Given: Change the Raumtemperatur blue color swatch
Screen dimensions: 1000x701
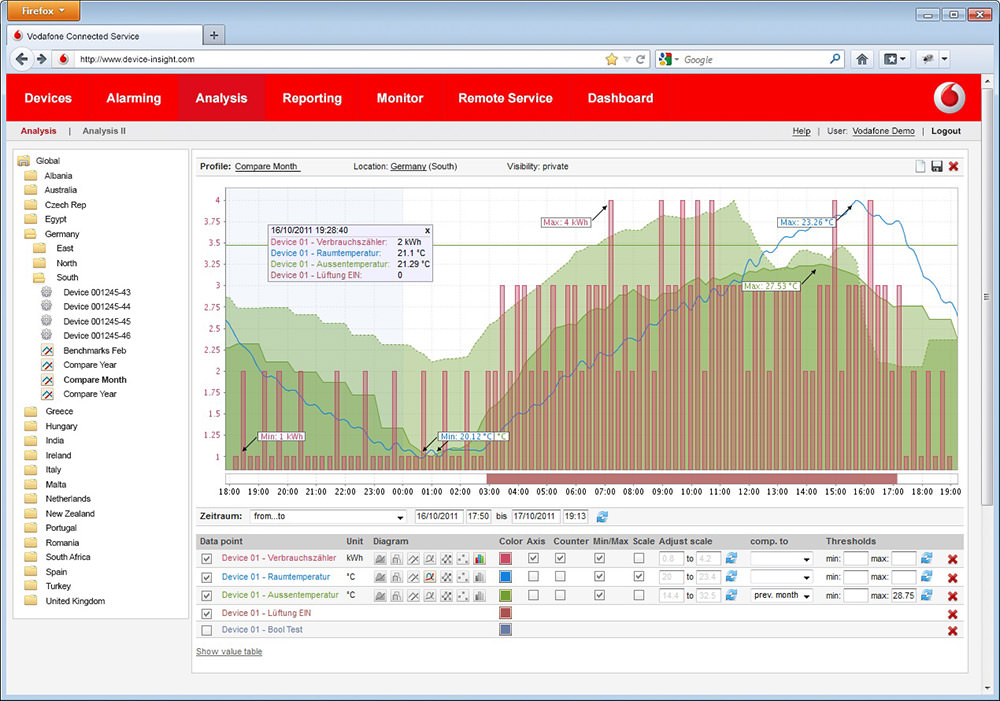Looking at the screenshot, I should [505, 577].
